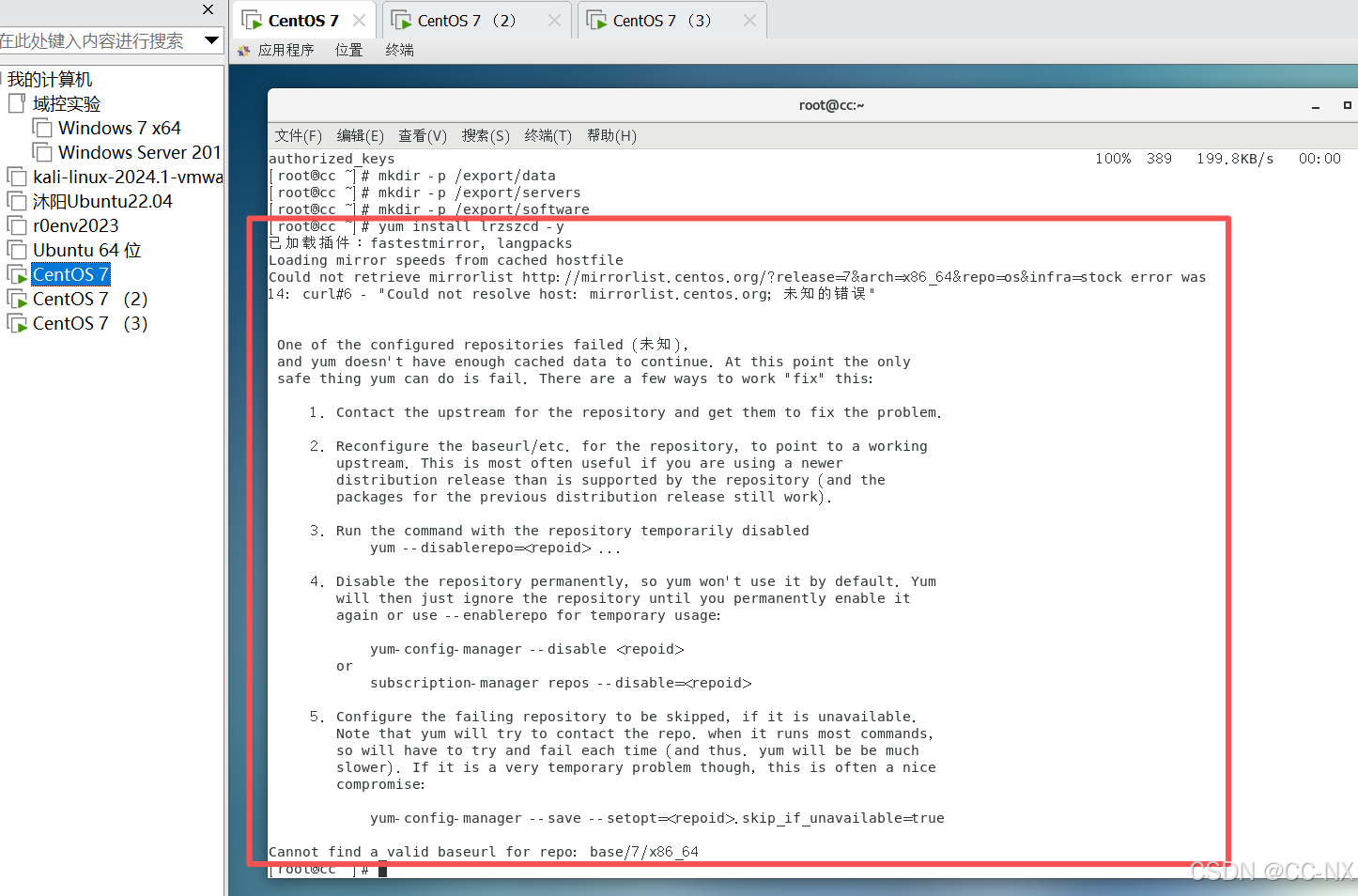Open the 编辑(E) menu in terminal
Image resolution: width=1358 pixels, height=896 pixels.
pos(360,136)
